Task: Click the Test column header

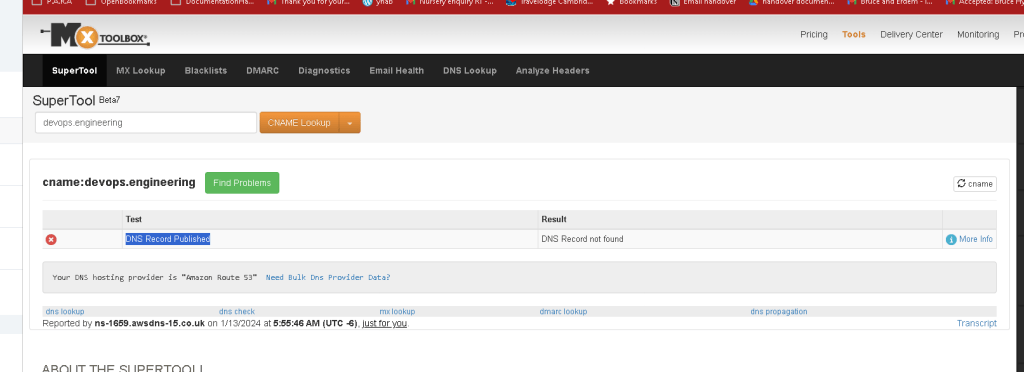Action: (134, 220)
